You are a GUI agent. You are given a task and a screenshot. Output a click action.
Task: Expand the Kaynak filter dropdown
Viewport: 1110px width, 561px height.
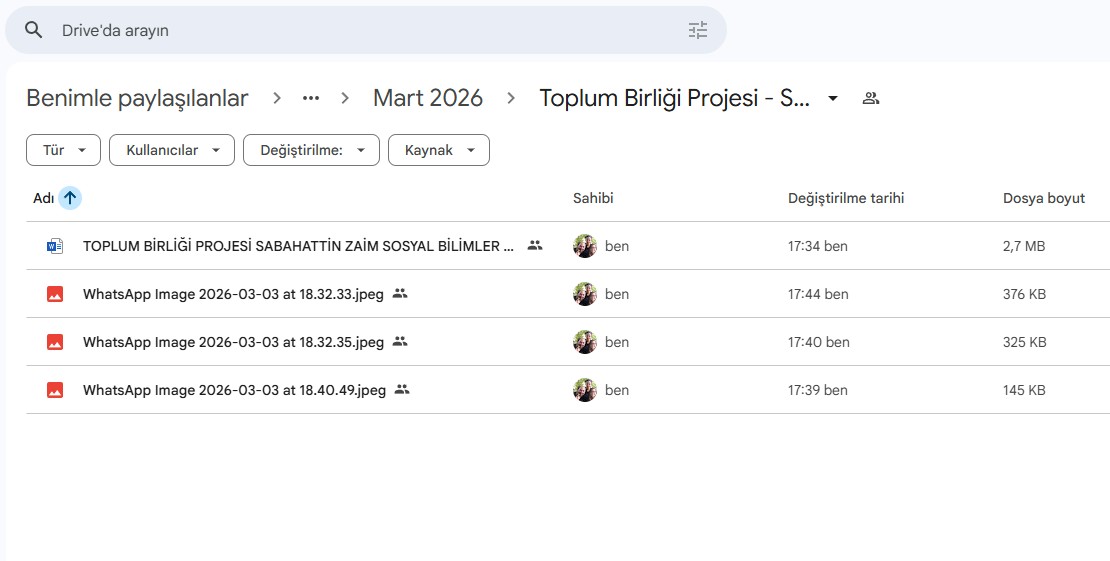[x=438, y=150]
